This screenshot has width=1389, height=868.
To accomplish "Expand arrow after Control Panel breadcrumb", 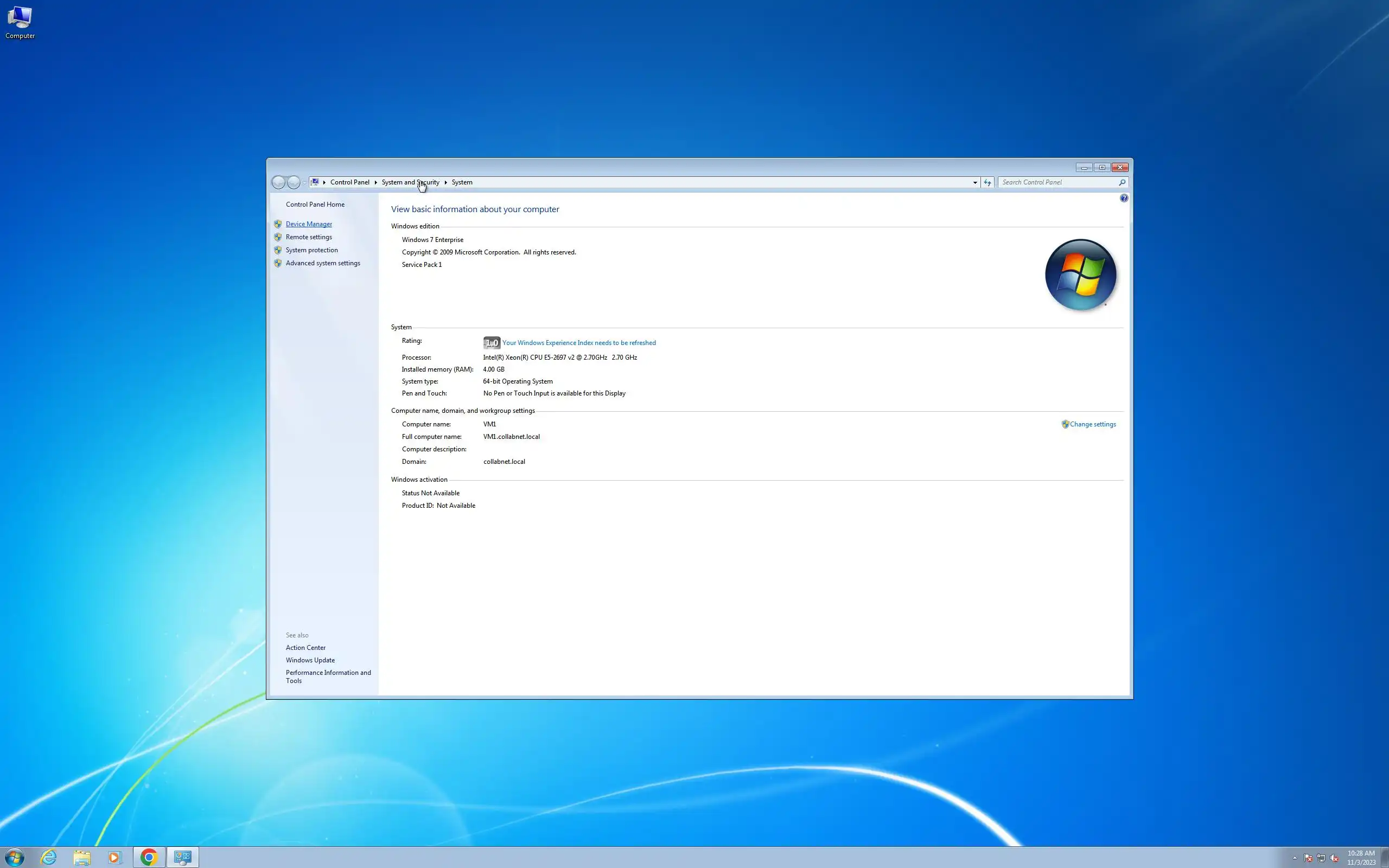I will 376,183.
